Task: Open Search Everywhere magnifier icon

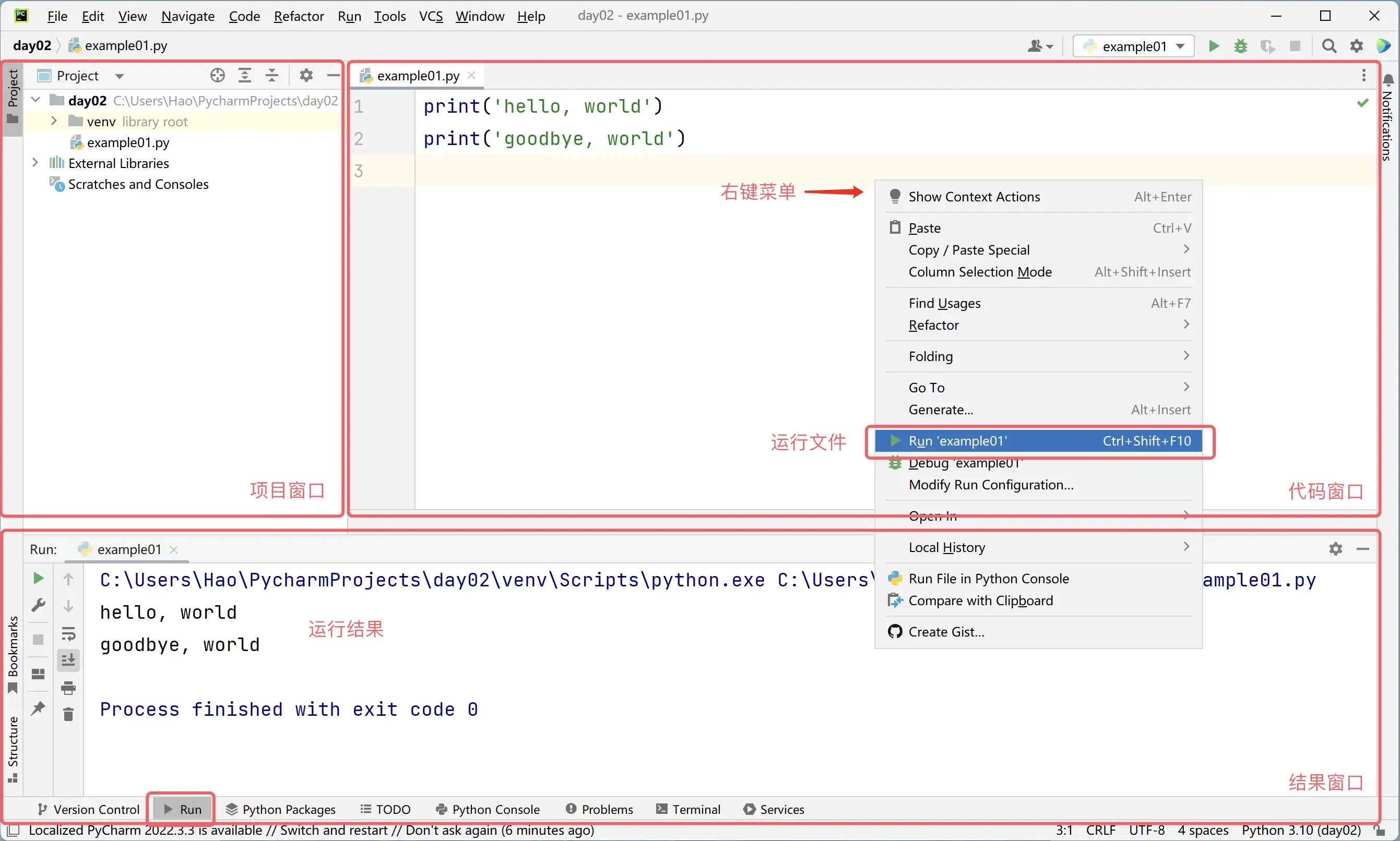Action: pos(1330,46)
